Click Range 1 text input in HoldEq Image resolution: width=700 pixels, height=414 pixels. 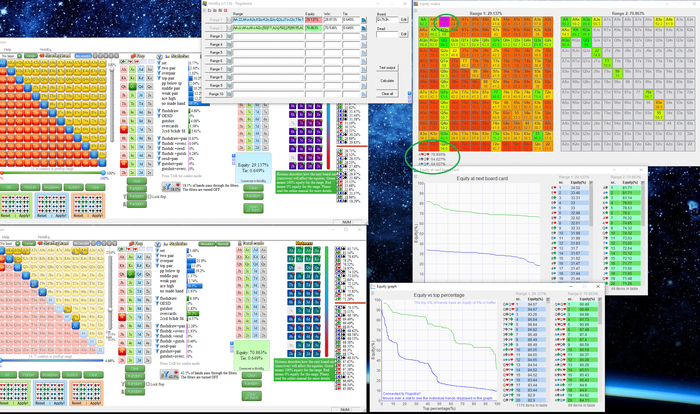(x=268, y=20)
